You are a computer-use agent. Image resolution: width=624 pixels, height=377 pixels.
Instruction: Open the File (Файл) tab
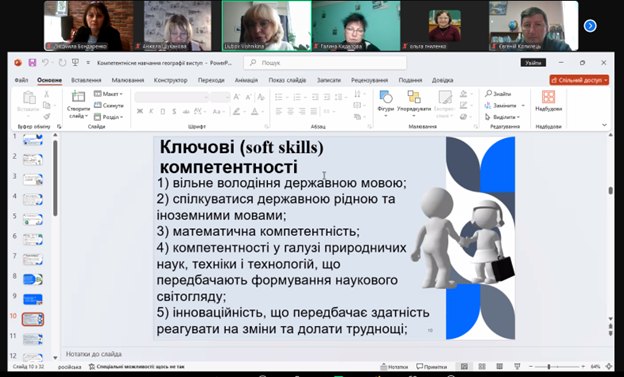[21, 80]
